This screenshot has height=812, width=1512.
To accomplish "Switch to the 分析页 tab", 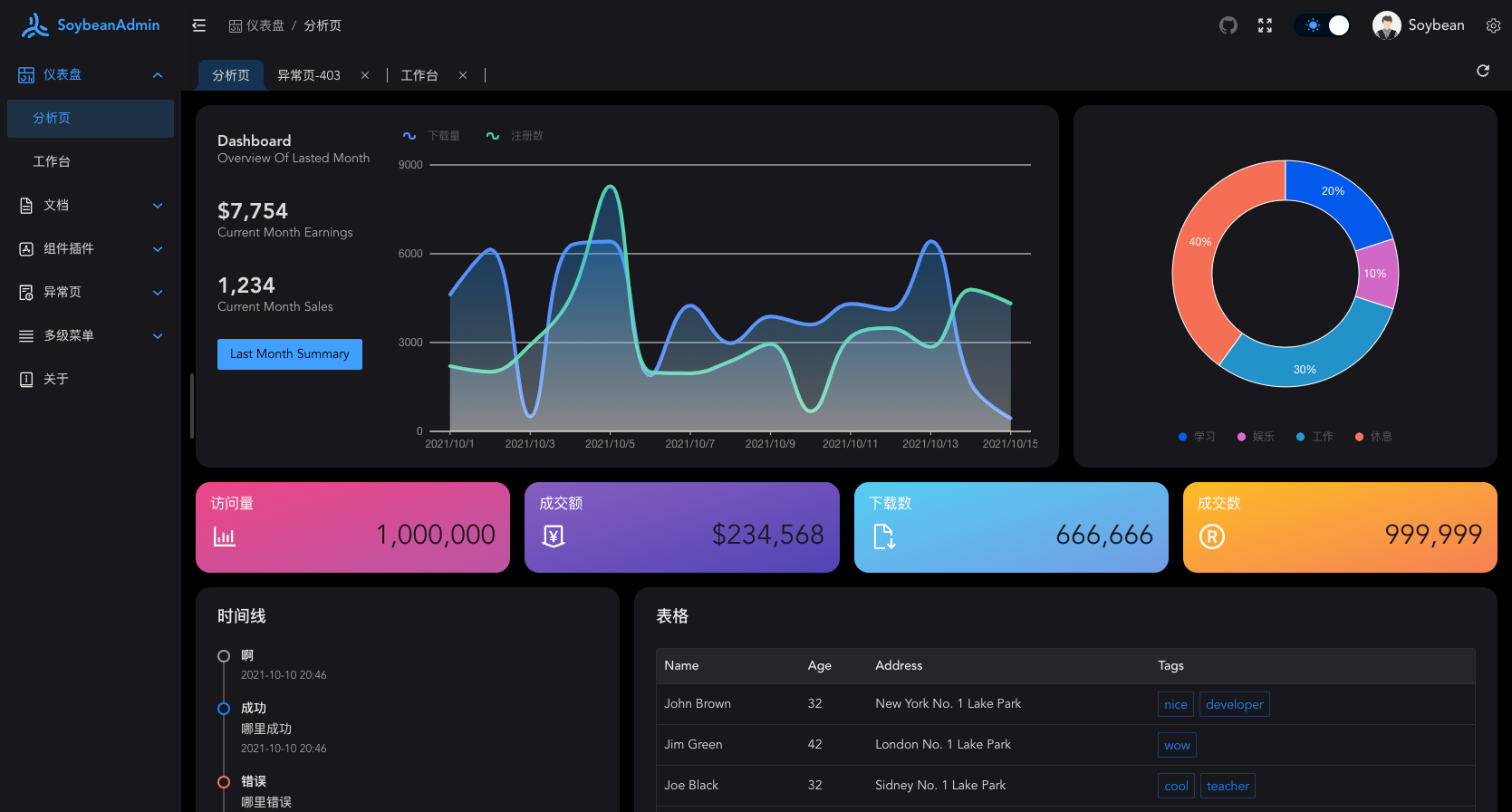I will (231, 75).
